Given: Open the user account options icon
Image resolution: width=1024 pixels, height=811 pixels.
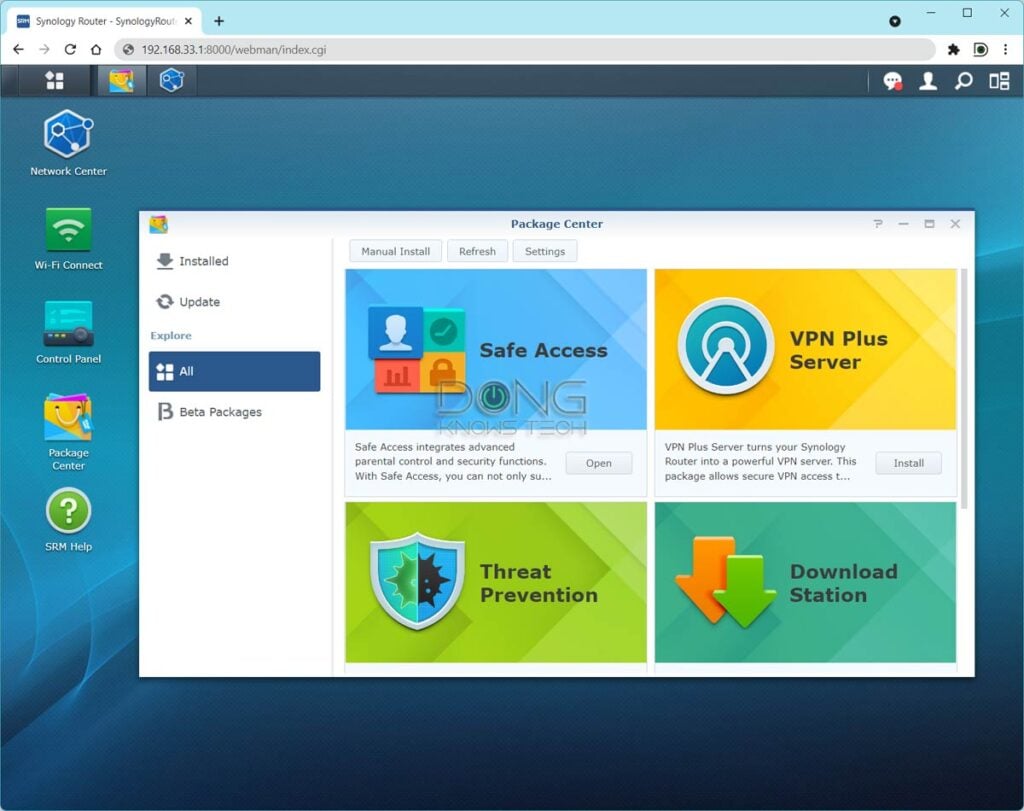Looking at the screenshot, I should pos(928,81).
